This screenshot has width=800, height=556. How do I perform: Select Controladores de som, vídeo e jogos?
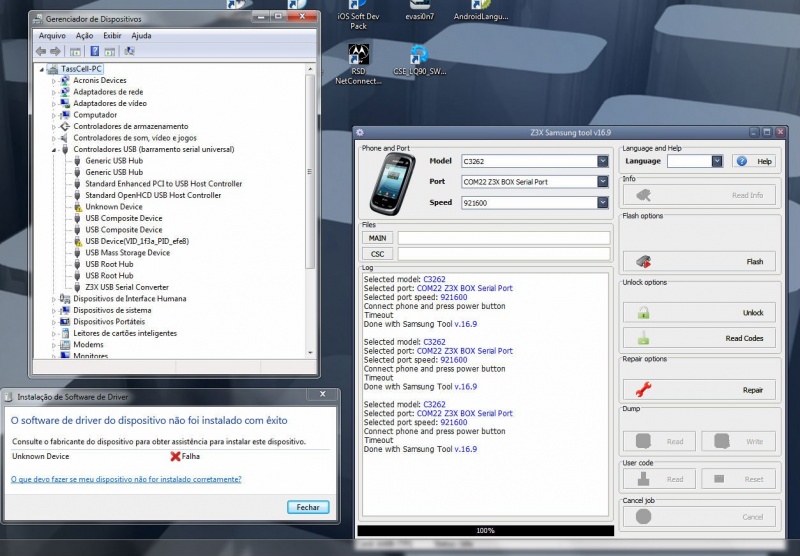point(135,138)
